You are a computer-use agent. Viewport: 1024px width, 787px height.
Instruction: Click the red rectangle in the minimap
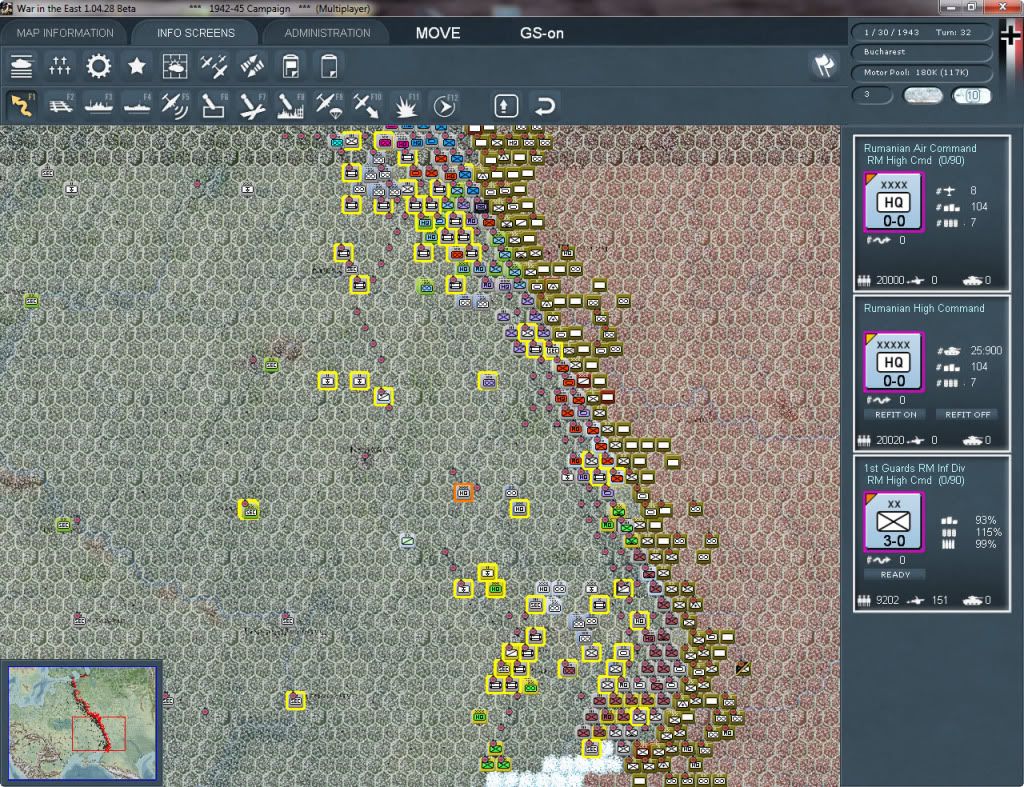point(99,733)
